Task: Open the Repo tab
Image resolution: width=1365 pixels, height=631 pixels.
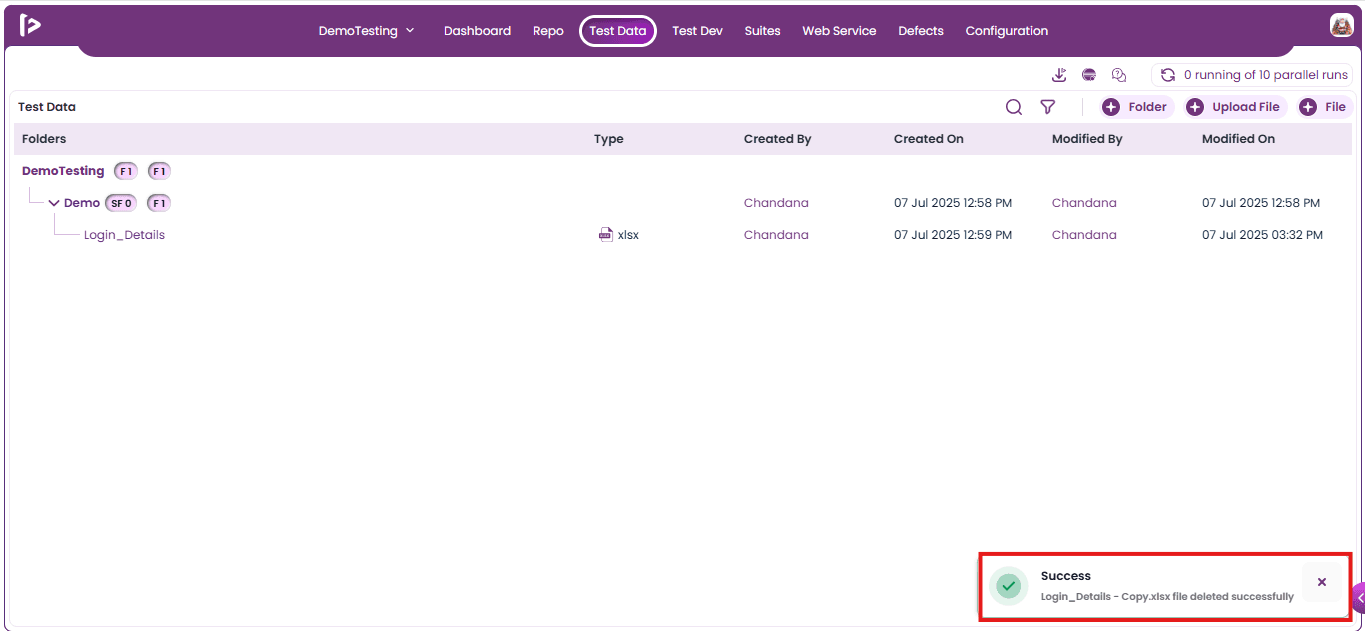Action: coord(548,31)
